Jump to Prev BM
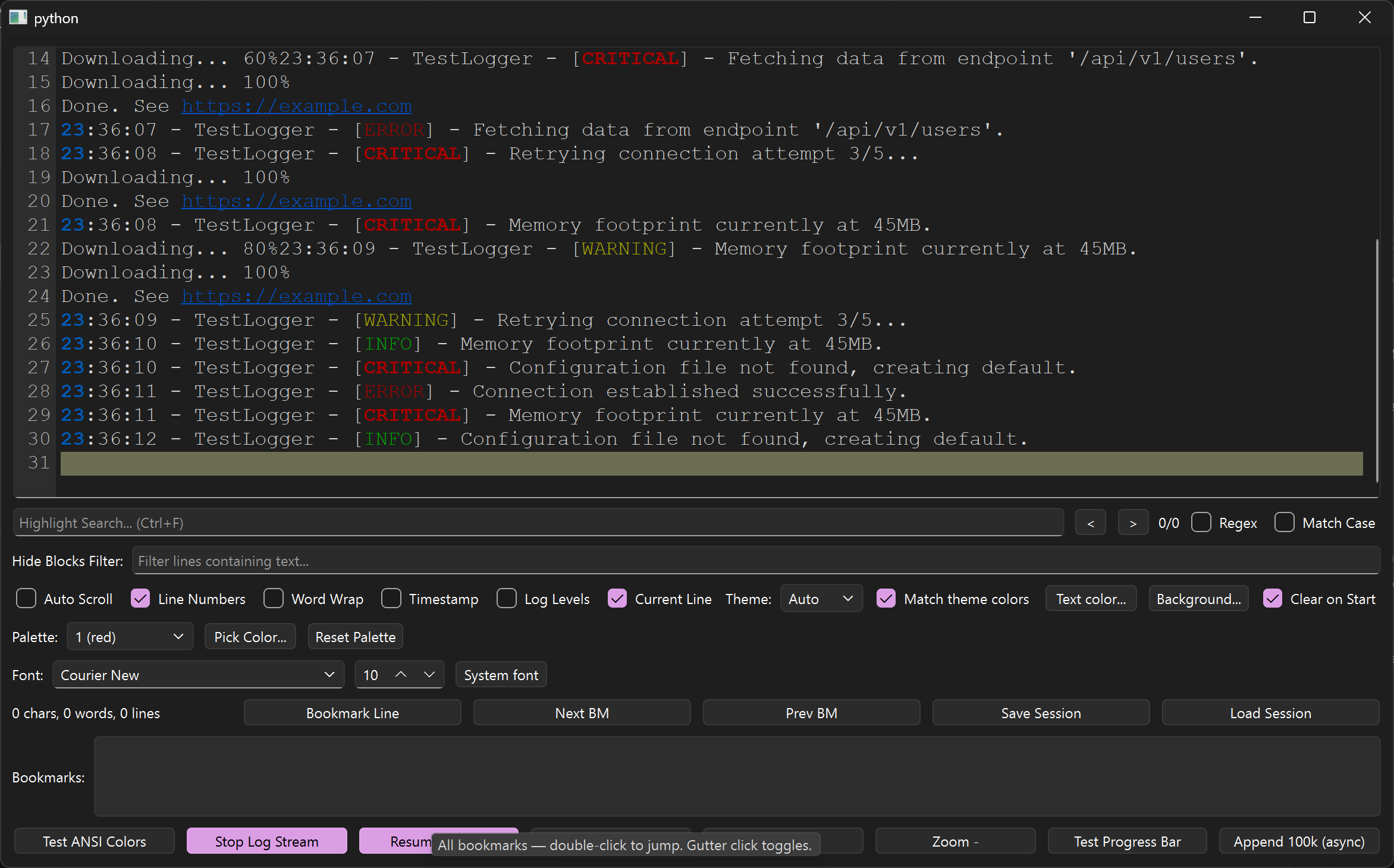1394x868 pixels. coord(812,713)
